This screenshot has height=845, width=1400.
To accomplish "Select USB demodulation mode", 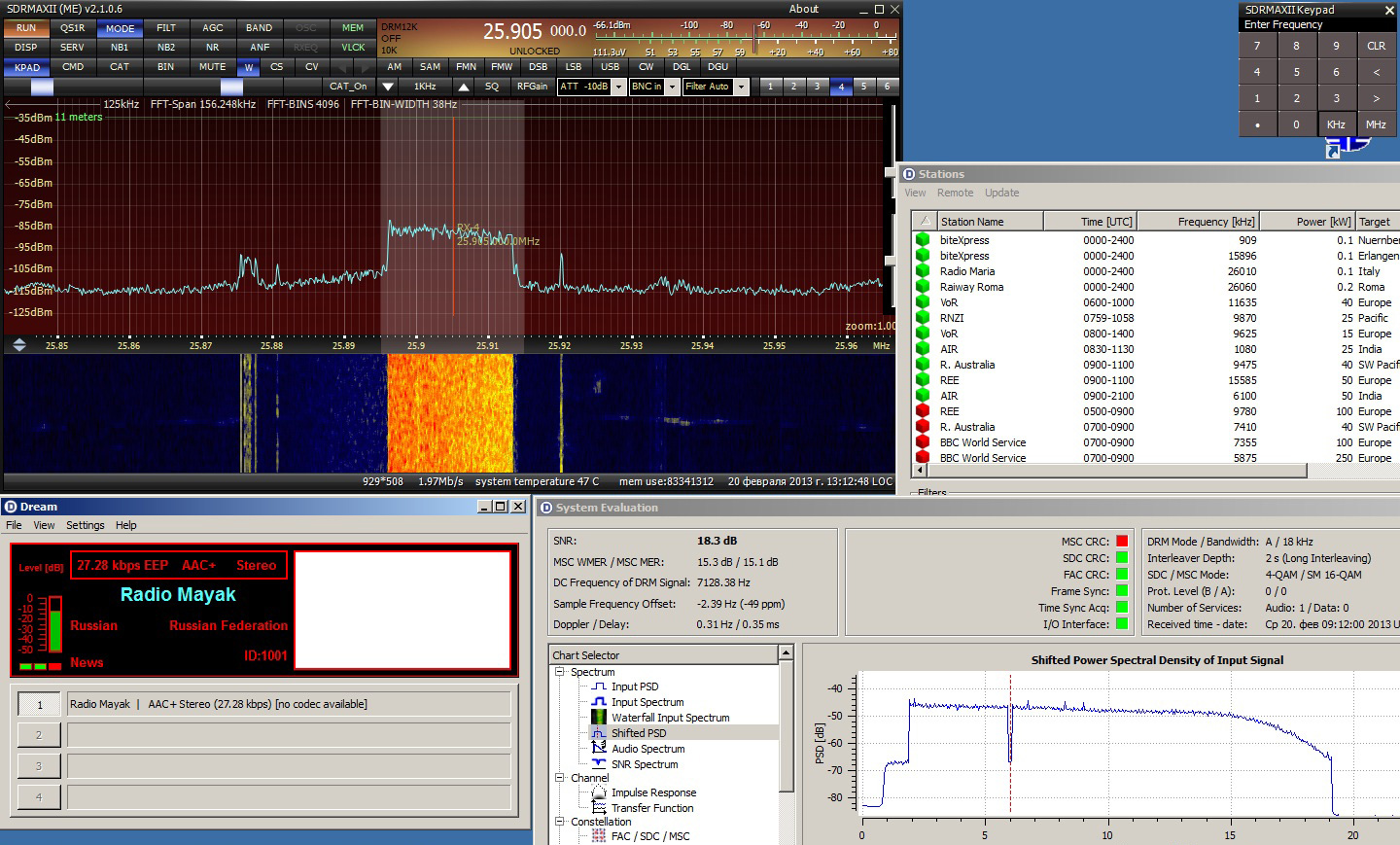I will click(610, 67).
